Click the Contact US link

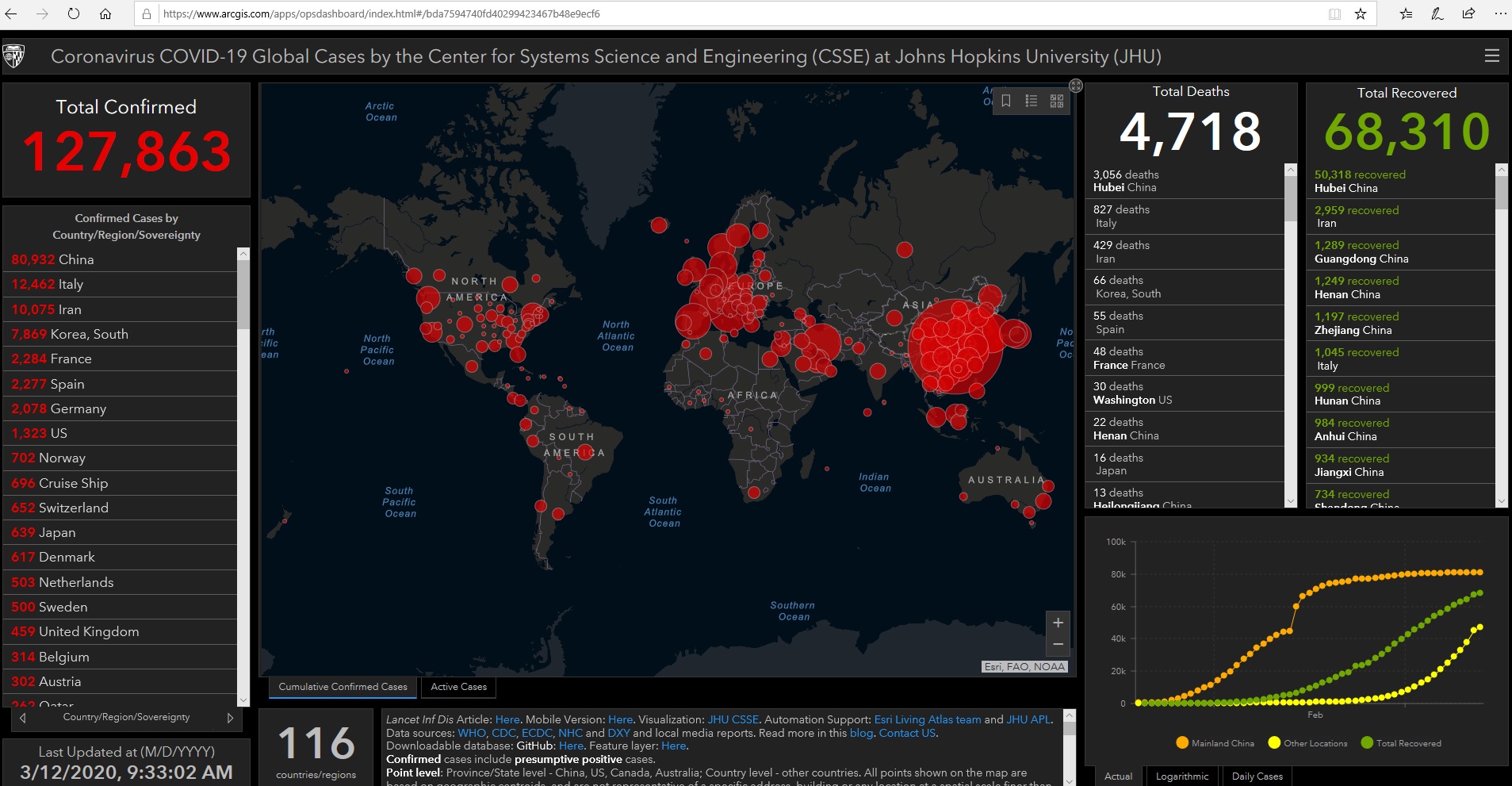pos(907,733)
